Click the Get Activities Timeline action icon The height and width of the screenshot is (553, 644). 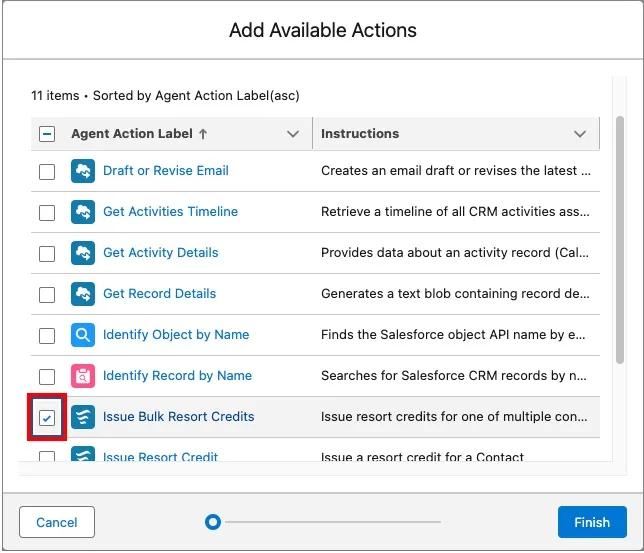[83, 212]
